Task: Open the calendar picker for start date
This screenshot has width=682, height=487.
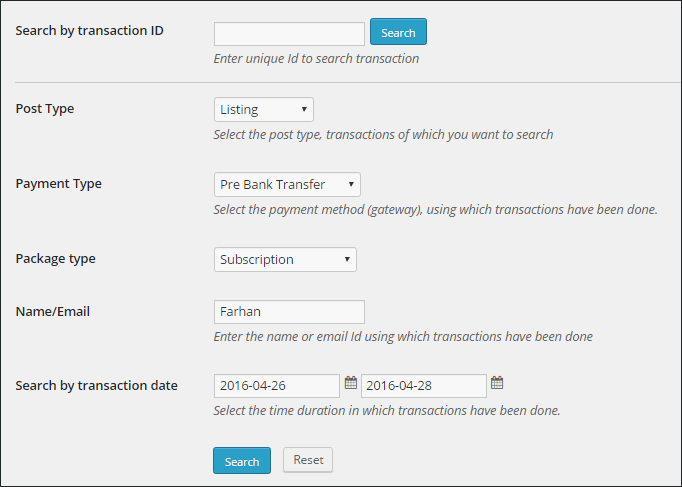Action: coord(351,383)
